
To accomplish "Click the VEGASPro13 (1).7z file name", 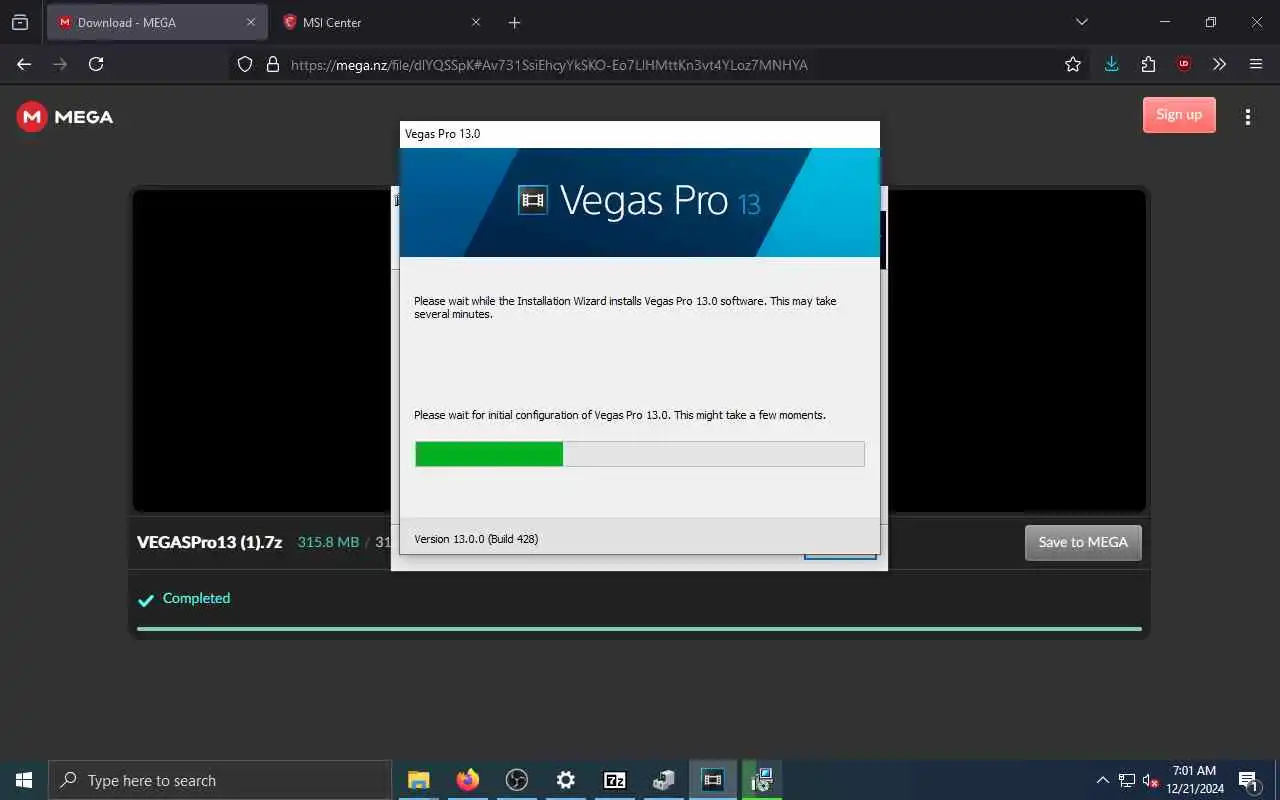I will pyautogui.click(x=210, y=542).
